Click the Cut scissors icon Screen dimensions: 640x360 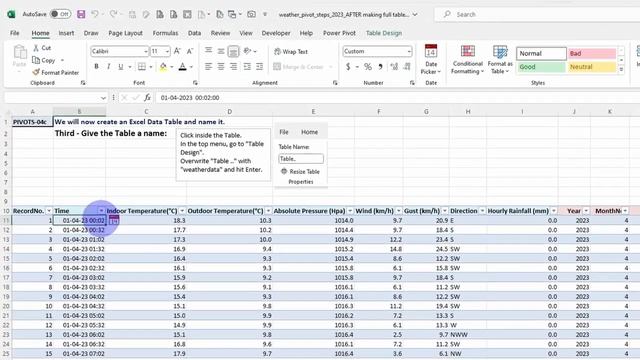point(36,48)
